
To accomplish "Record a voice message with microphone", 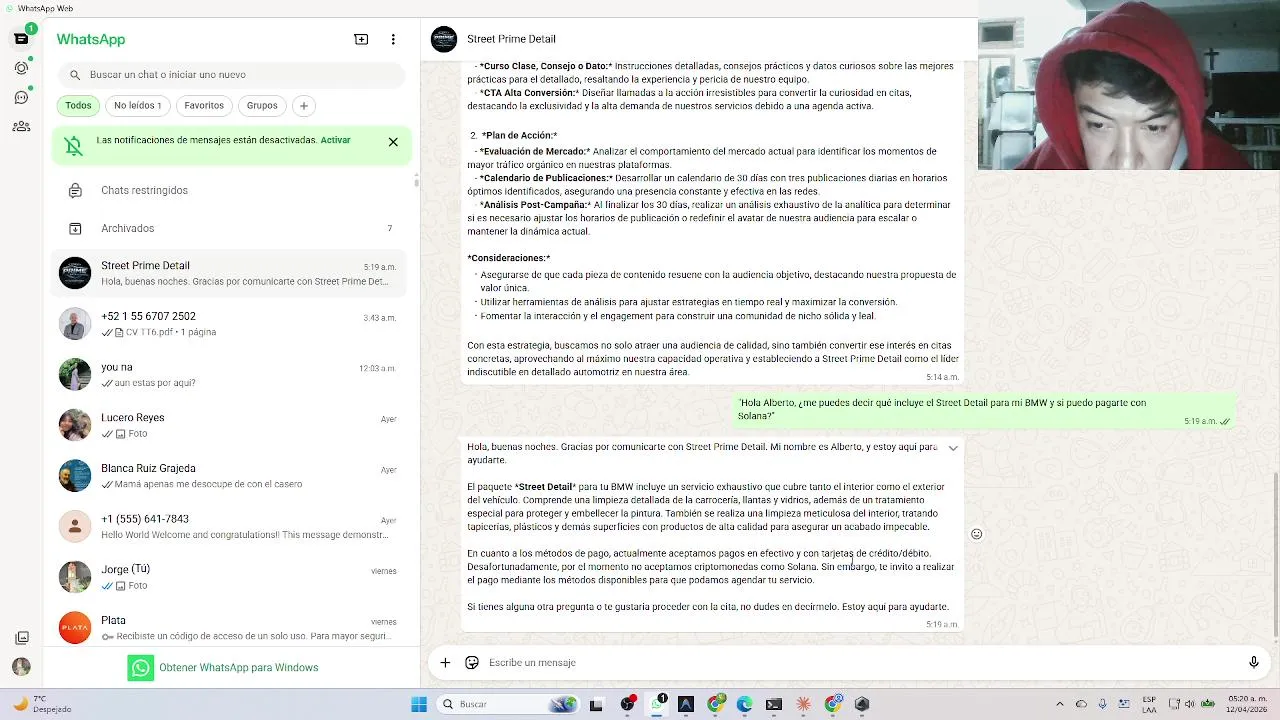I will 1253,662.
